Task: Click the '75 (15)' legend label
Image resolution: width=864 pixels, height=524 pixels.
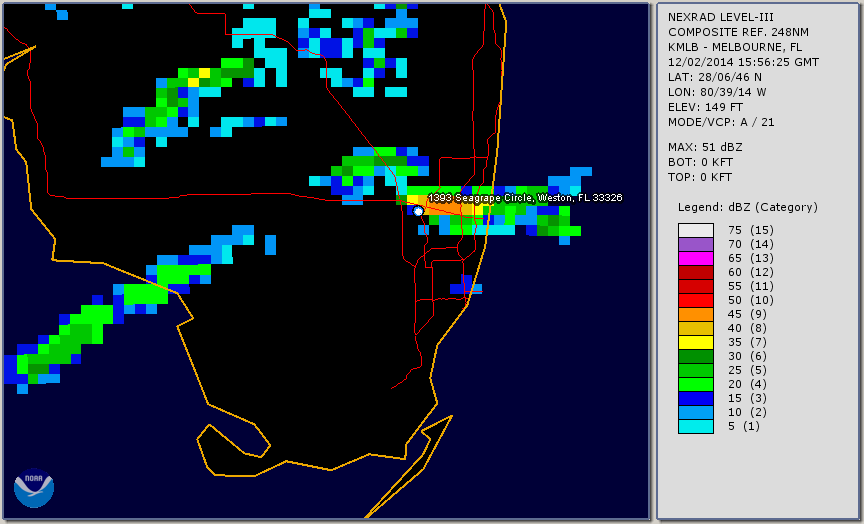Action: point(750,230)
